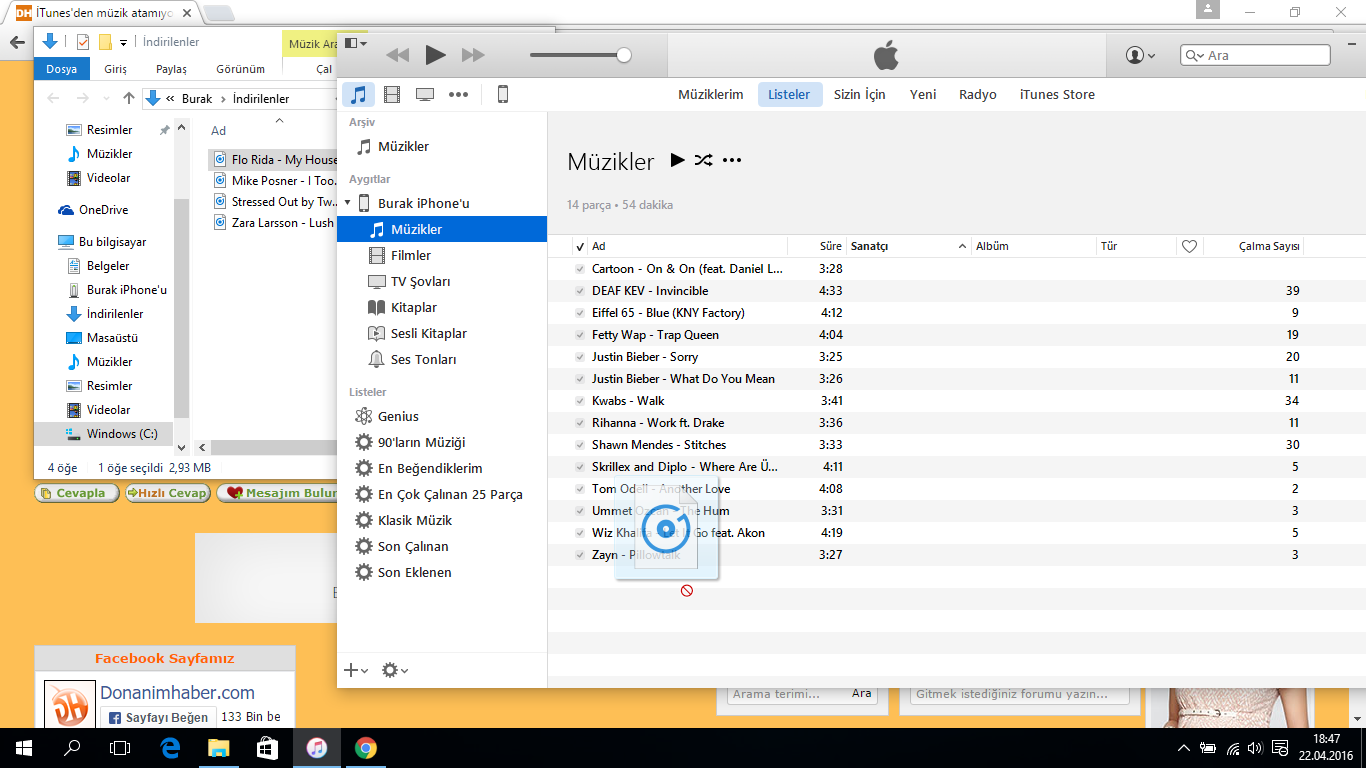Open the iPhone device button
Image resolution: width=1366 pixels, height=768 pixels.
point(503,95)
